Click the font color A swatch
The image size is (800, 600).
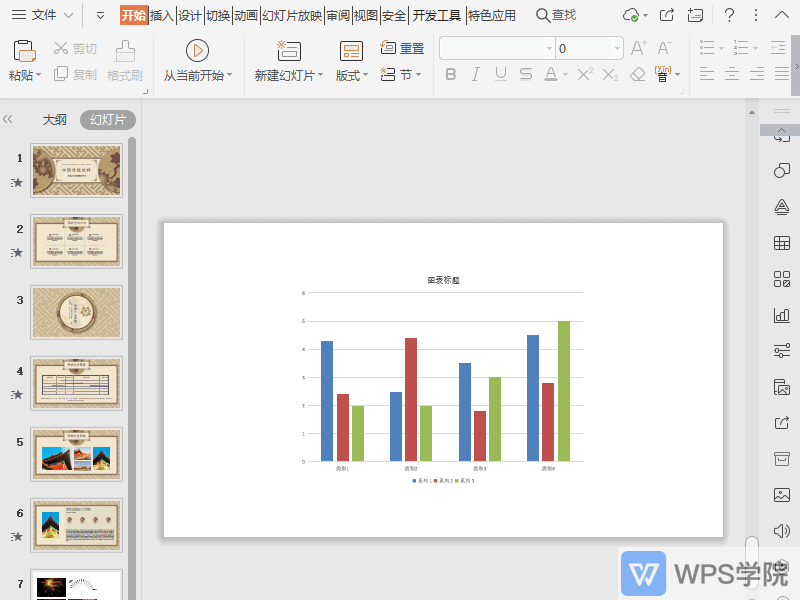click(x=550, y=75)
